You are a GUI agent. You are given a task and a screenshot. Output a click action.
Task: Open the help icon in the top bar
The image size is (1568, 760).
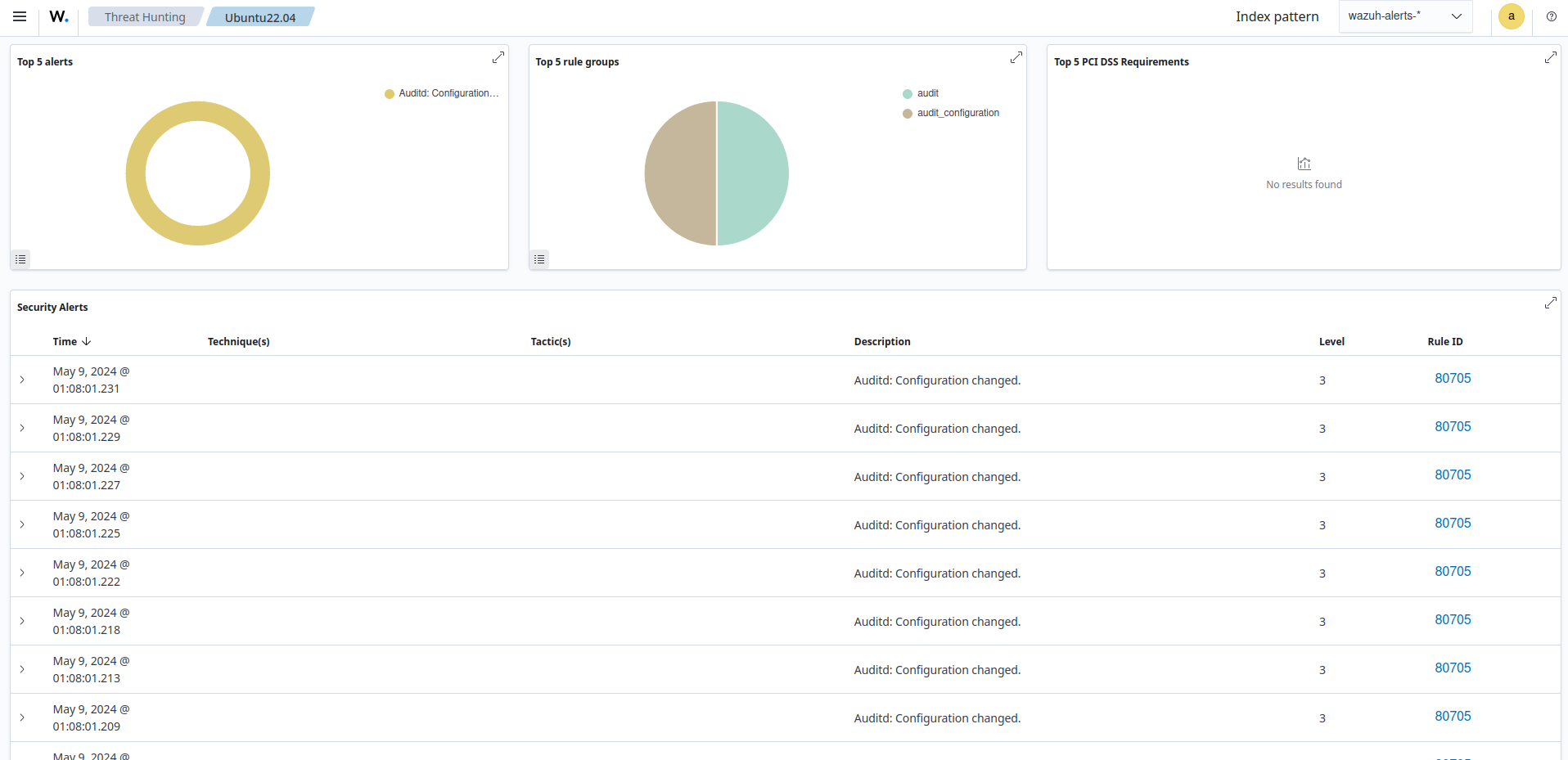1551,16
